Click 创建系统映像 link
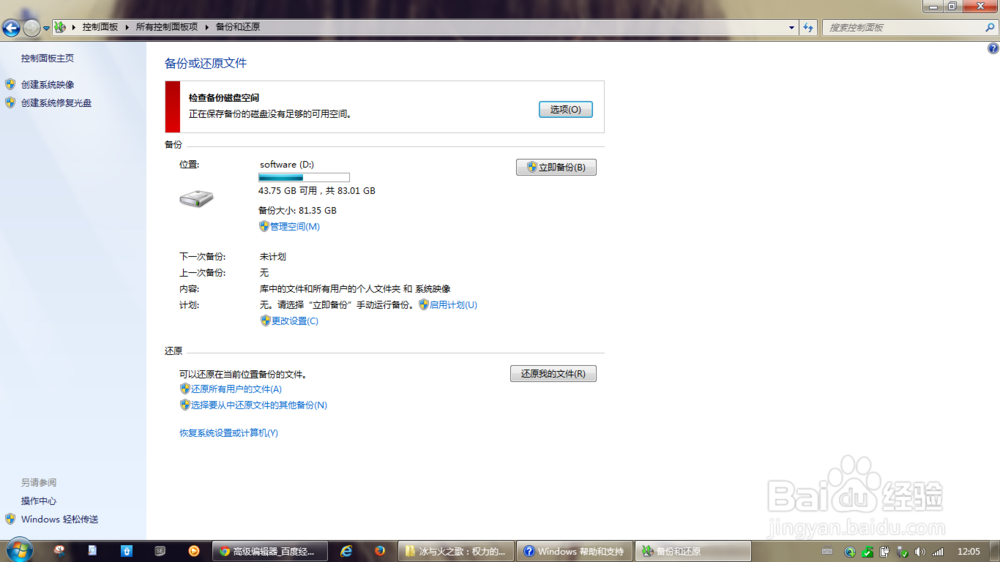Screen dimensions: 1000x562 point(47,84)
